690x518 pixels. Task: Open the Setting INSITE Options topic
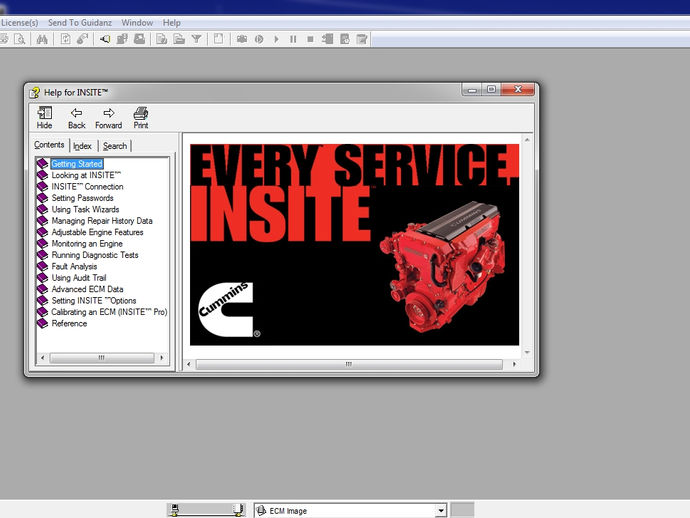(x=94, y=301)
